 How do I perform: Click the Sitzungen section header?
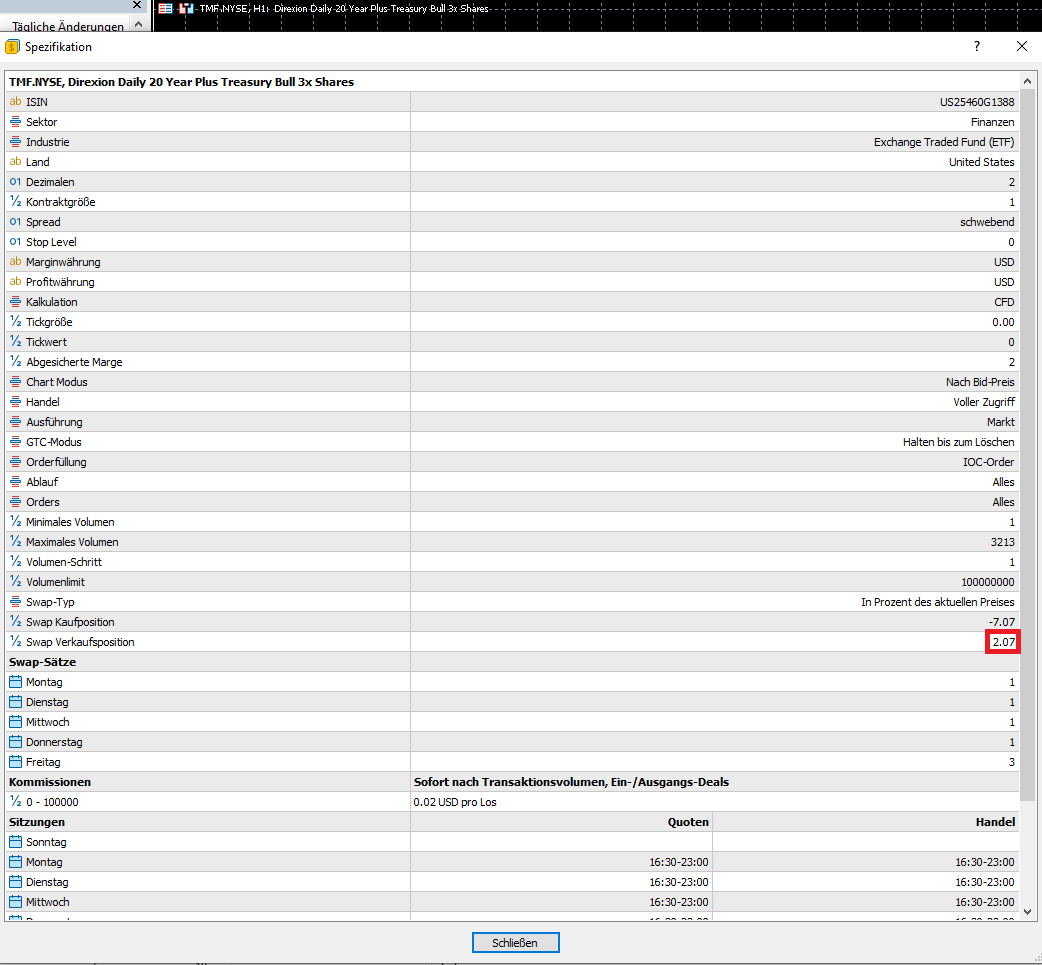click(37, 821)
